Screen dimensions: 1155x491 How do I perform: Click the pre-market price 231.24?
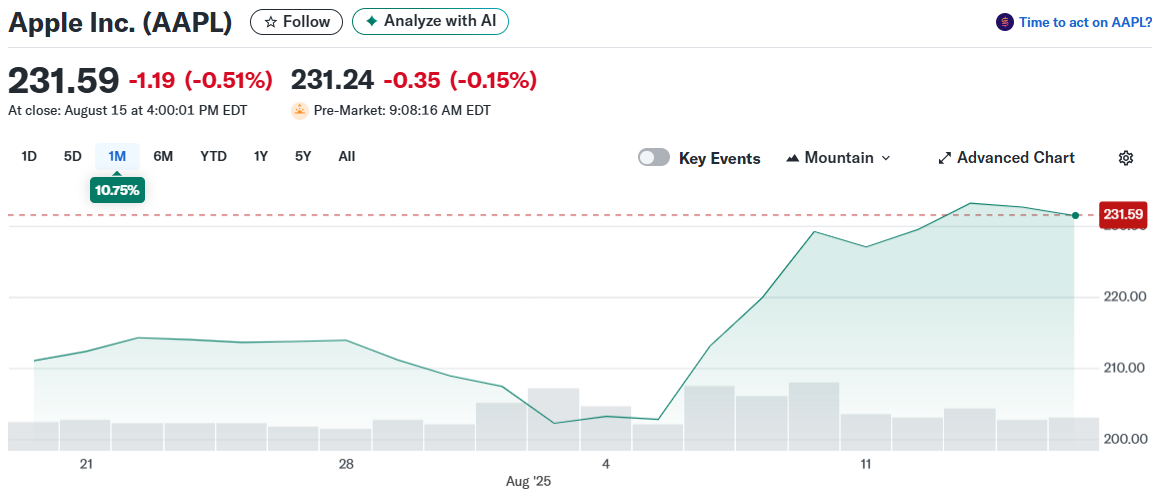[x=332, y=80]
